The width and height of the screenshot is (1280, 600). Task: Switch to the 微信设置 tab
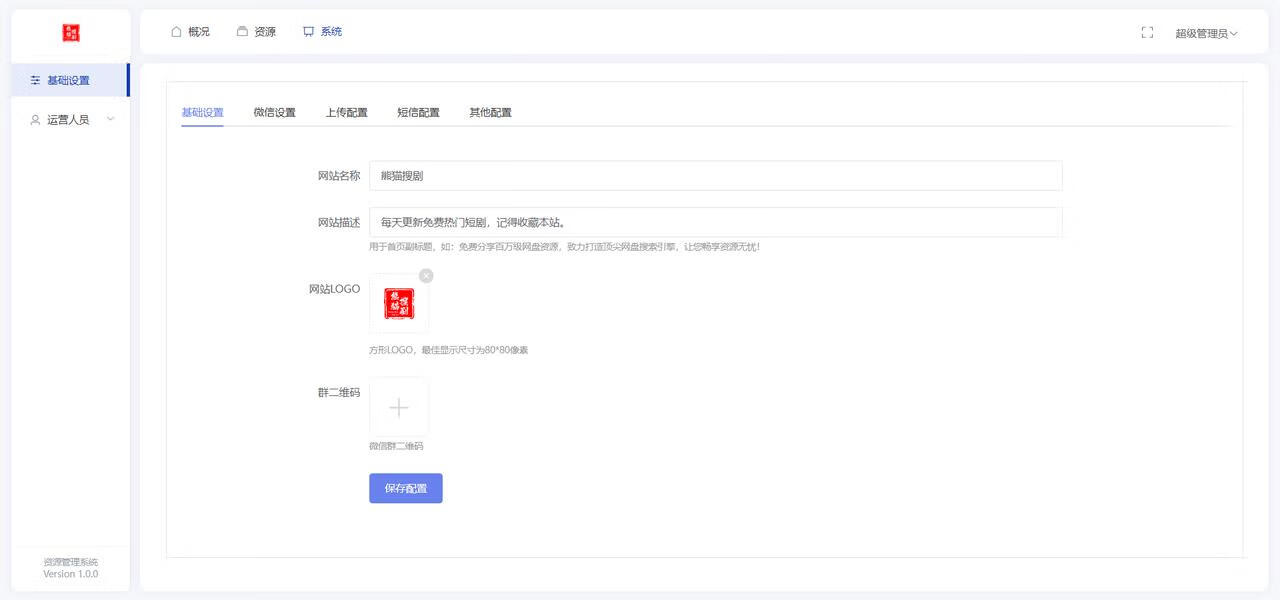(274, 112)
